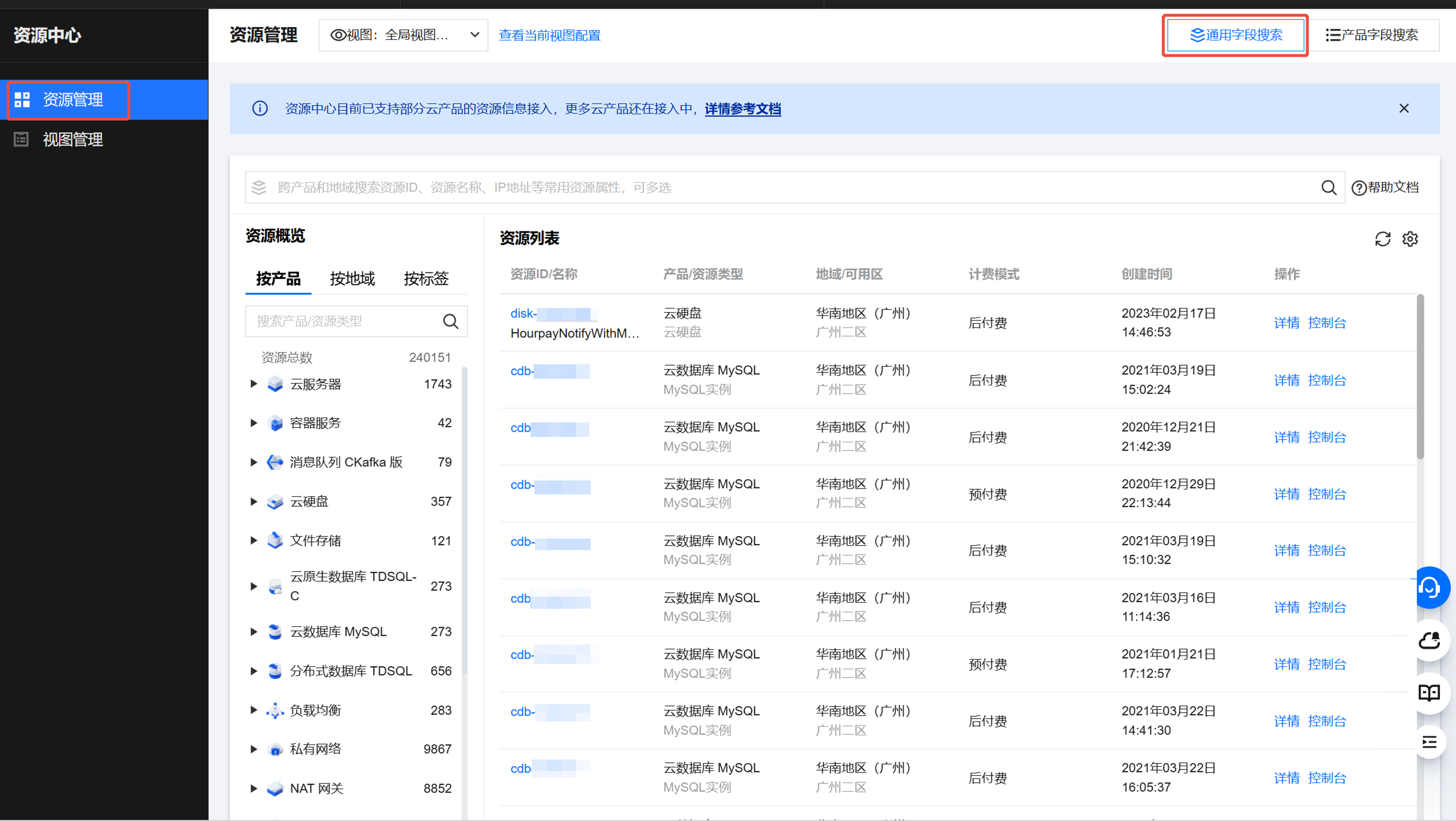This screenshot has height=821, width=1456.
Task: Click search icon in product type filter
Action: [451, 322]
